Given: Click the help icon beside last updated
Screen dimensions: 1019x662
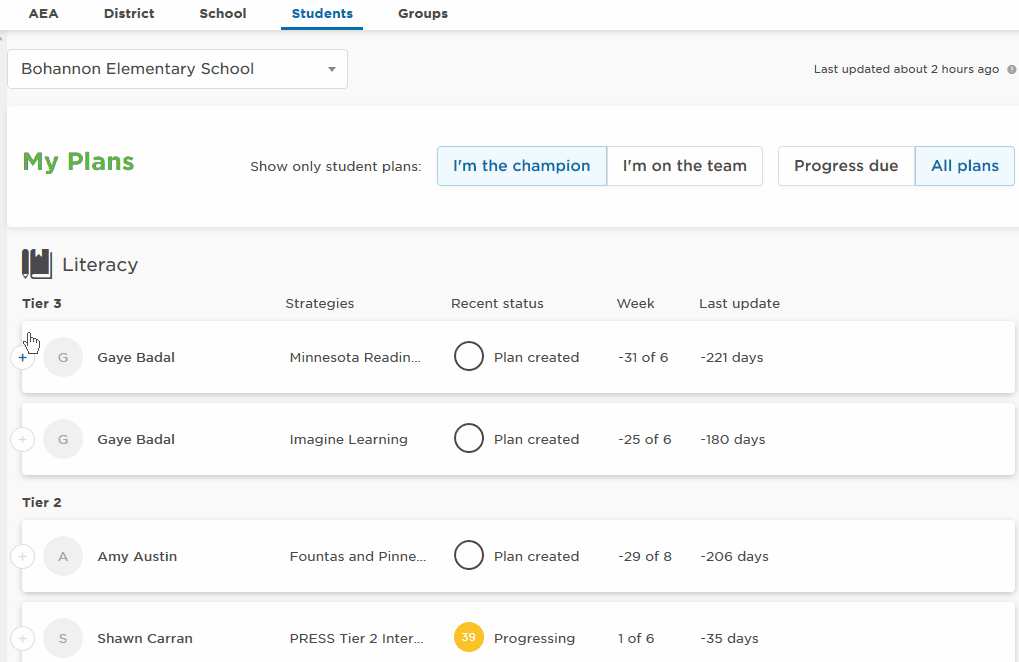Looking at the screenshot, I should point(1011,70).
